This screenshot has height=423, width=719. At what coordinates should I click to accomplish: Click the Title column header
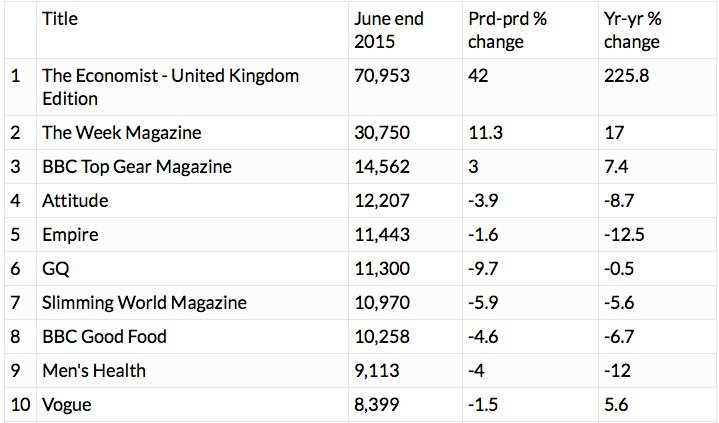60,19
